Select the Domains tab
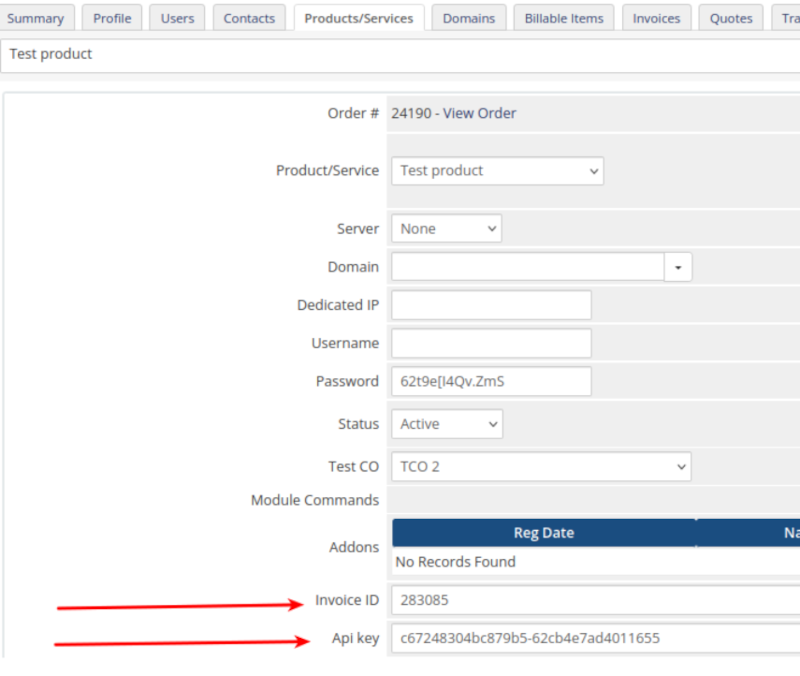 click(468, 18)
